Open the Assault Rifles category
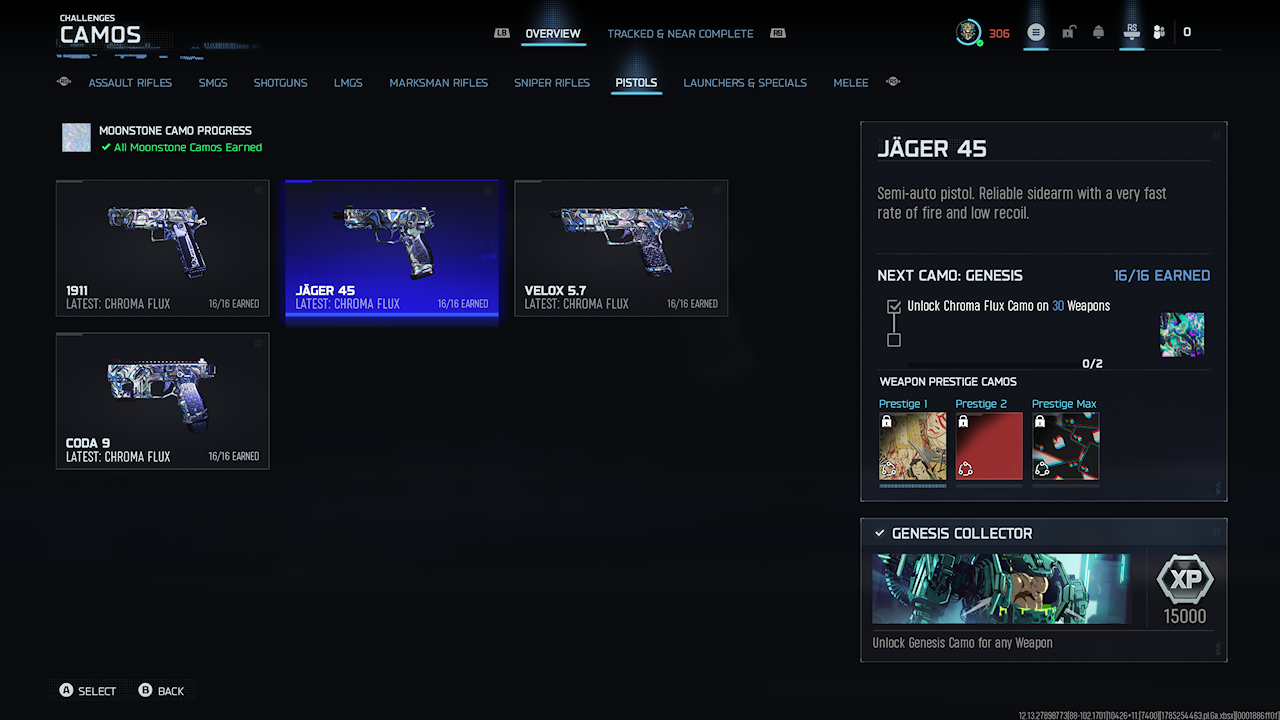1280x720 pixels. (130, 83)
